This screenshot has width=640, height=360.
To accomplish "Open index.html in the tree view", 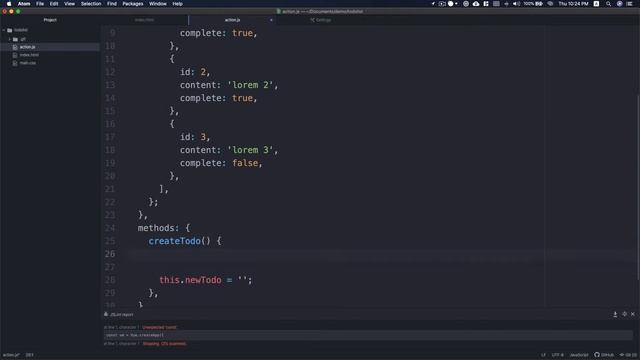I will (29, 55).
